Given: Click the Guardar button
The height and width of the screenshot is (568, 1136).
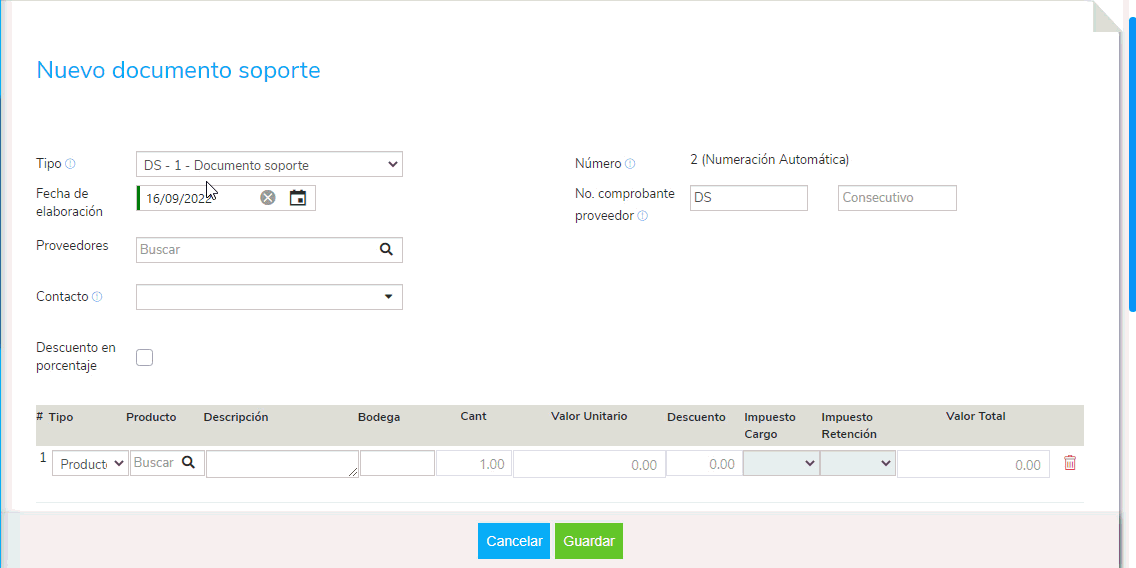Looking at the screenshot, I should click(x=589, y=541).
